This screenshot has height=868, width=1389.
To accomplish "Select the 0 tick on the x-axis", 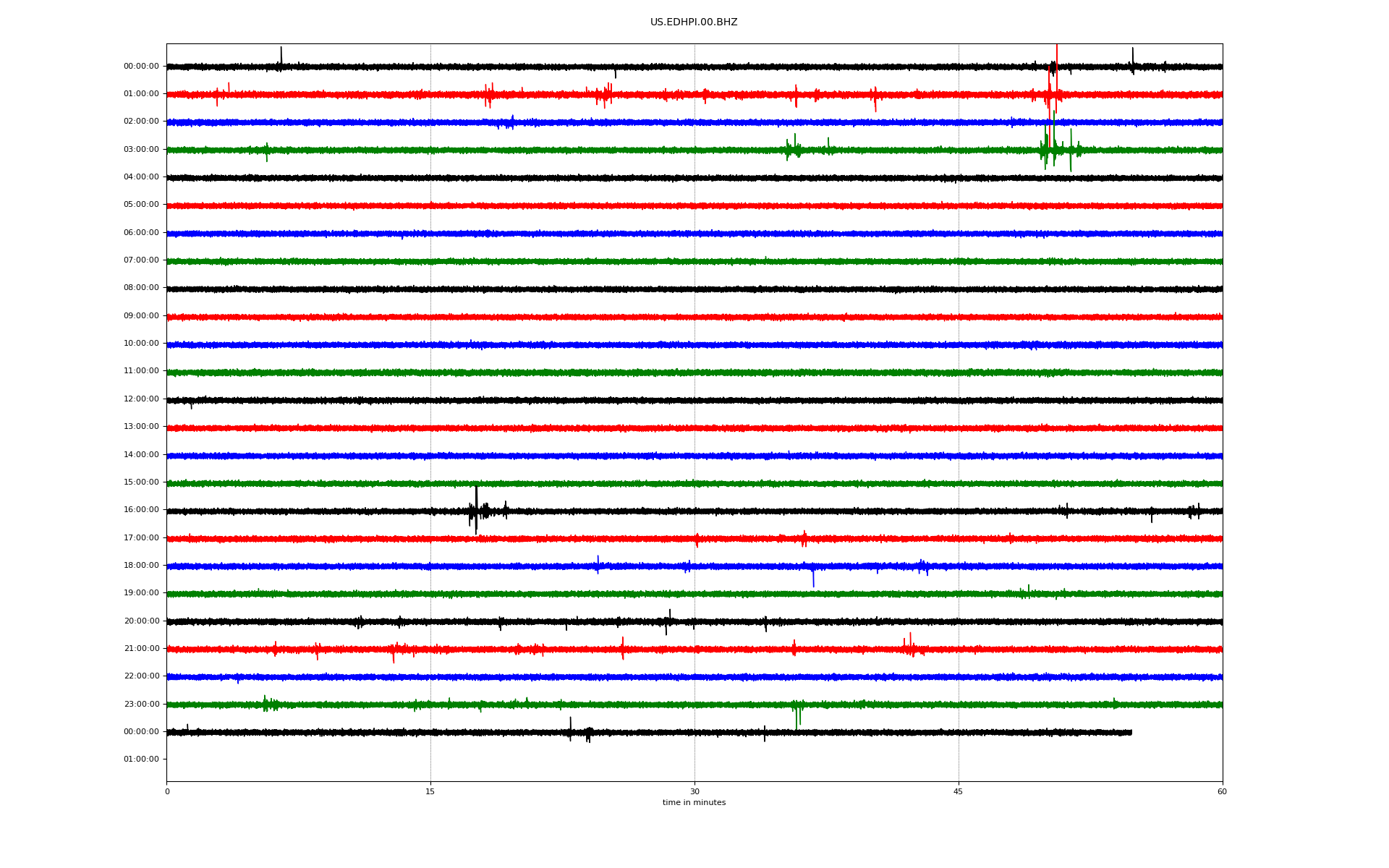I will pos(167,791).
